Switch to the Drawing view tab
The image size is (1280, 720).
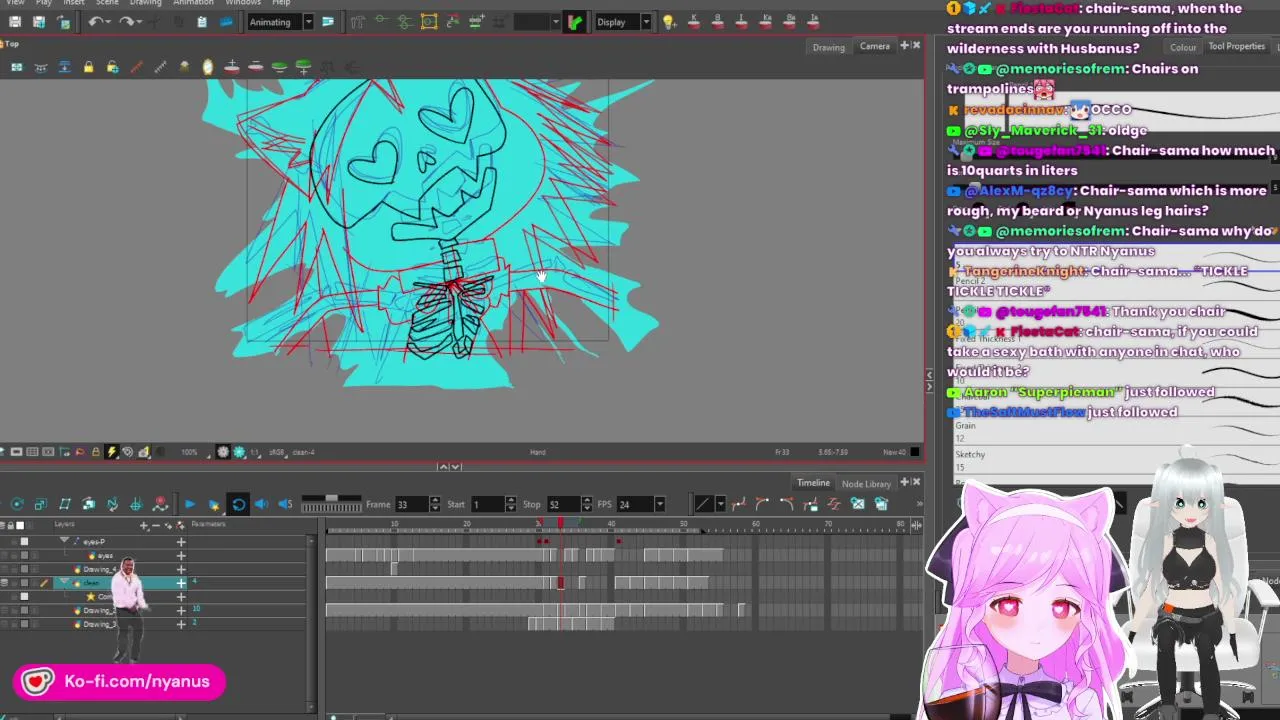(x=828, y=47)
